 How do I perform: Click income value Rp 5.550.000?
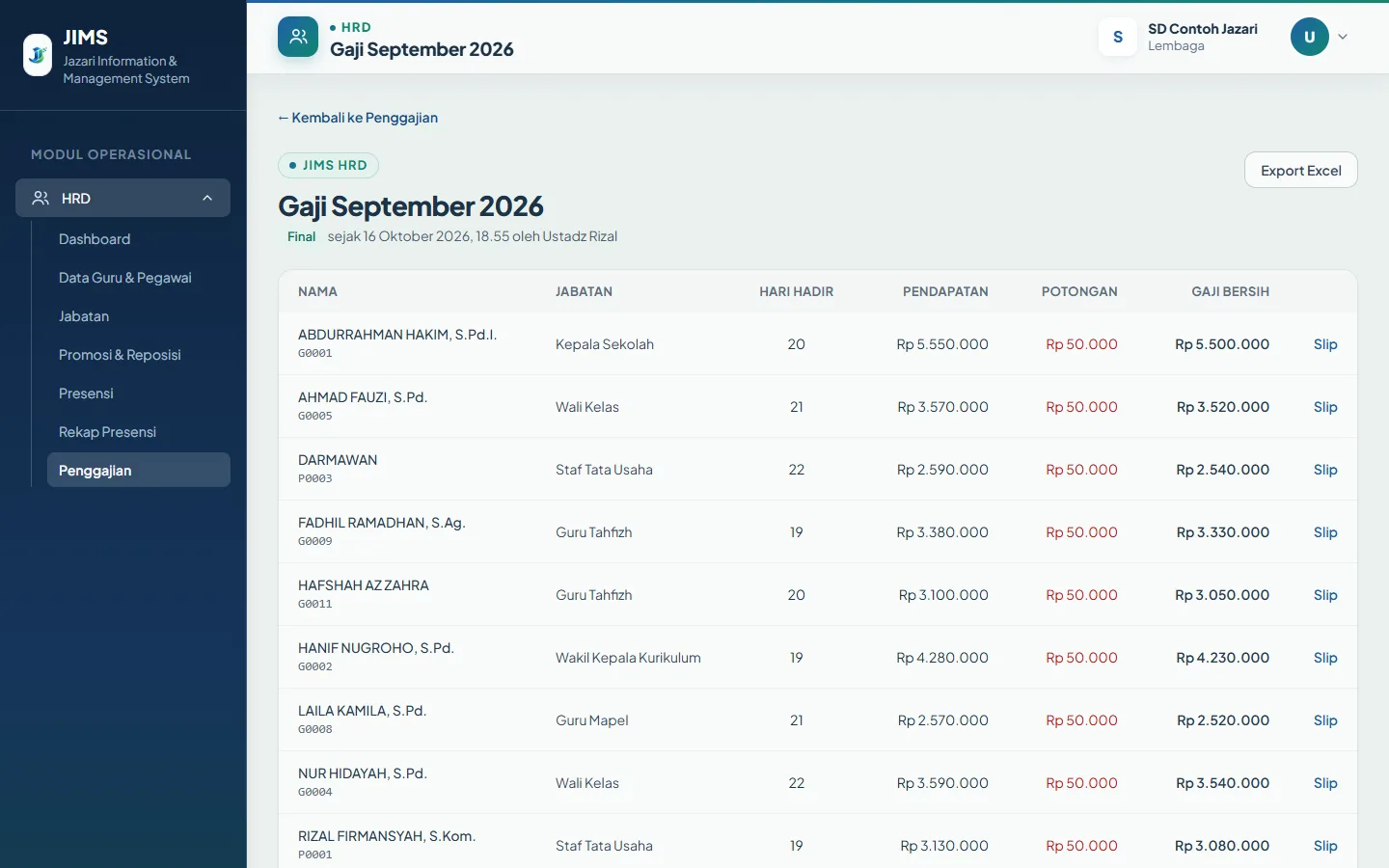[x=942, y=344]
